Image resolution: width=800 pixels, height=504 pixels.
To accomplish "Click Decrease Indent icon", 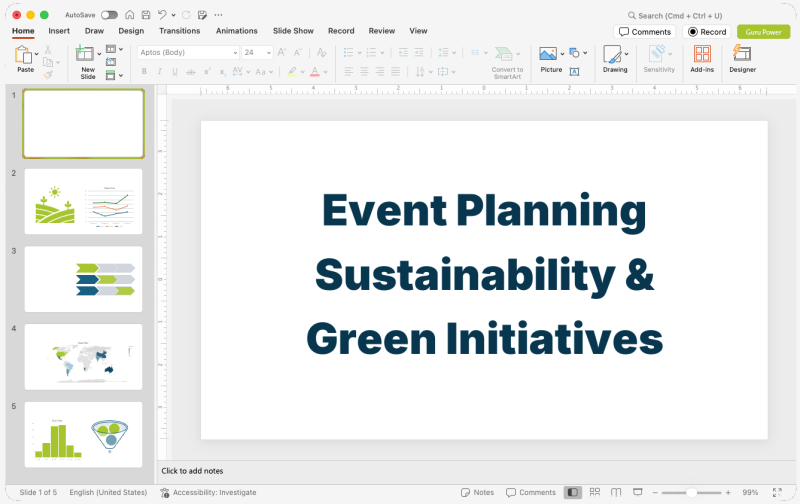I will (x=403, y=52).
